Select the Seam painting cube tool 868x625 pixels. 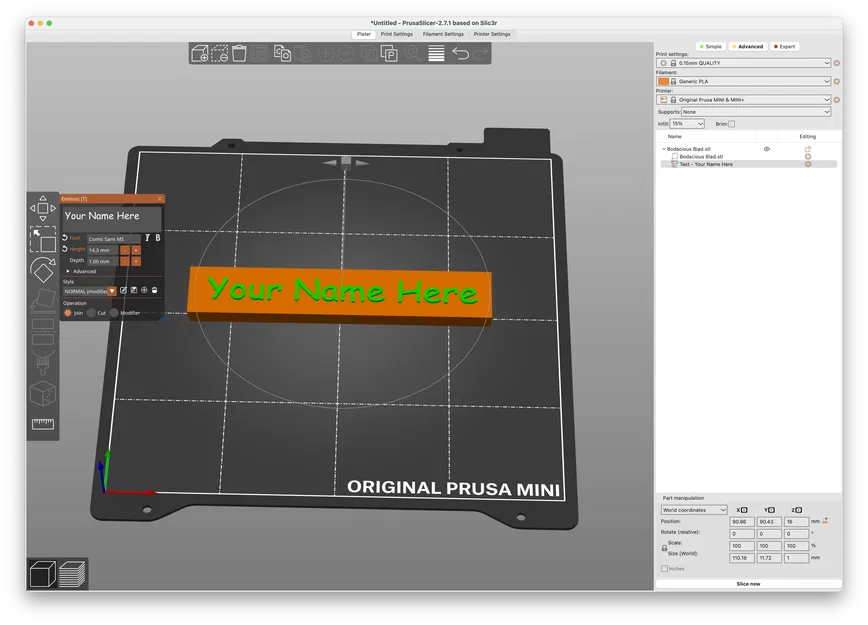43,394
